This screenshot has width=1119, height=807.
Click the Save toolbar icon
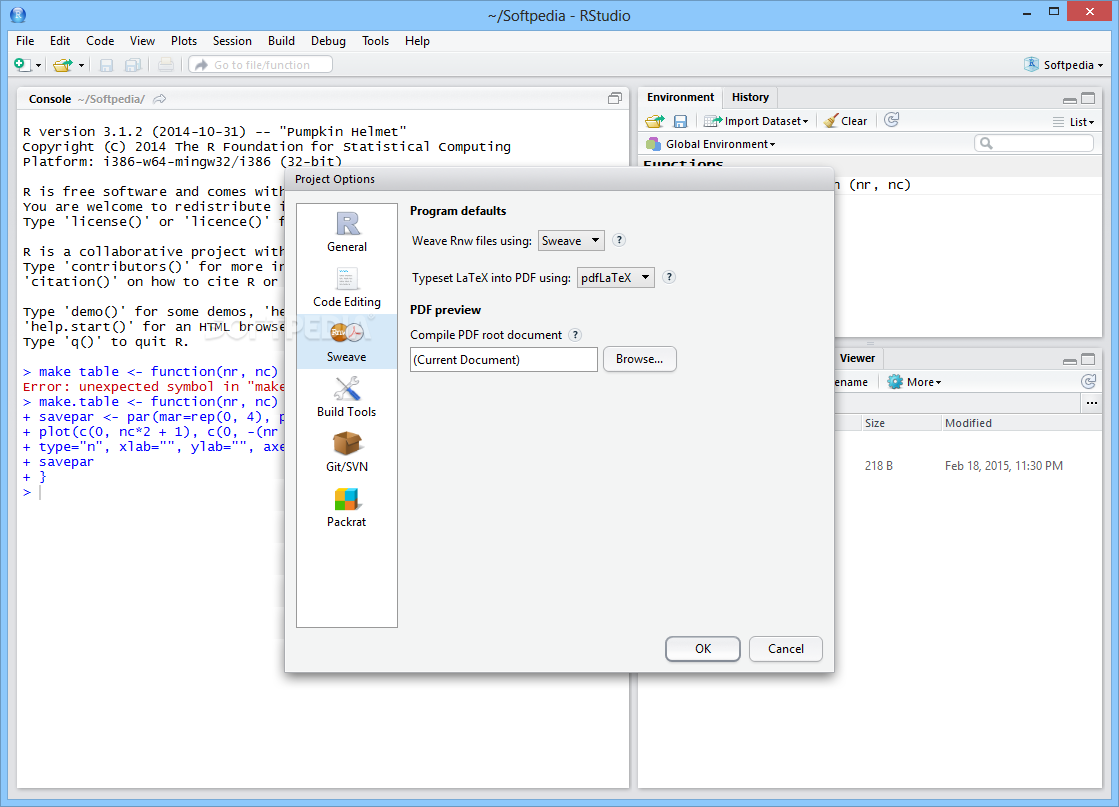click(106, 65)
